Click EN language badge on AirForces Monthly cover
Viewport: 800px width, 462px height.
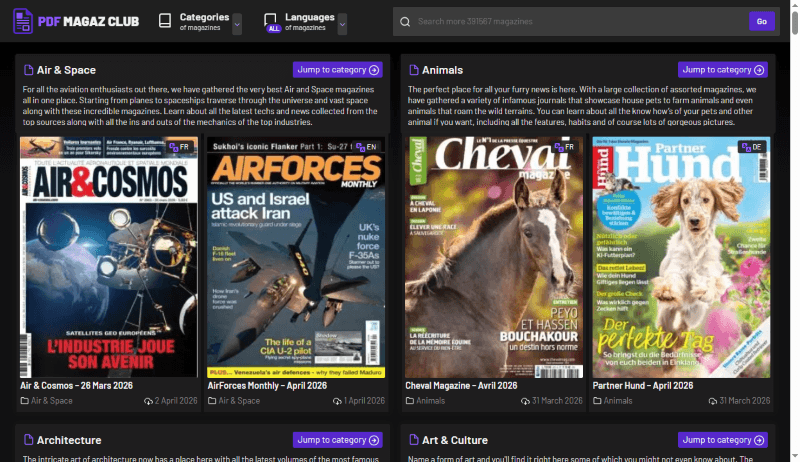(x=367, y=147)
